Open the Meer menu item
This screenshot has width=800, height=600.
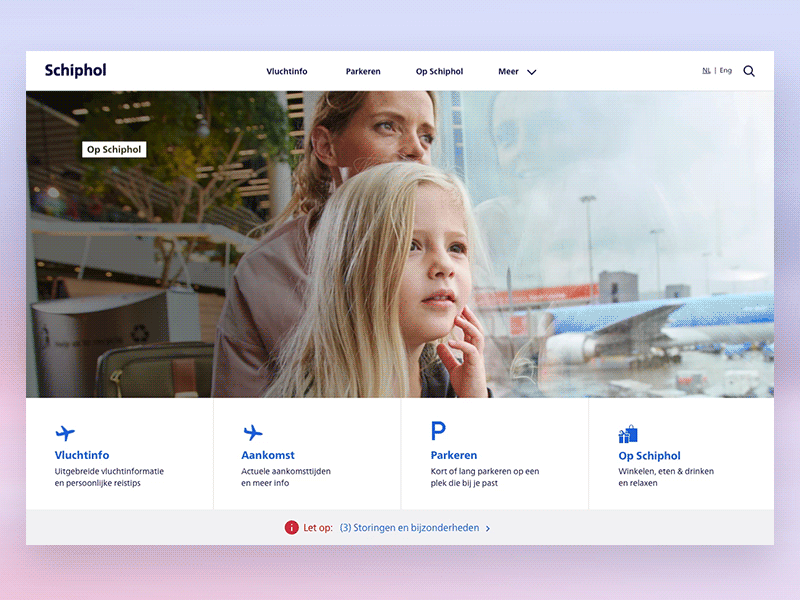(x=508, y=71)
